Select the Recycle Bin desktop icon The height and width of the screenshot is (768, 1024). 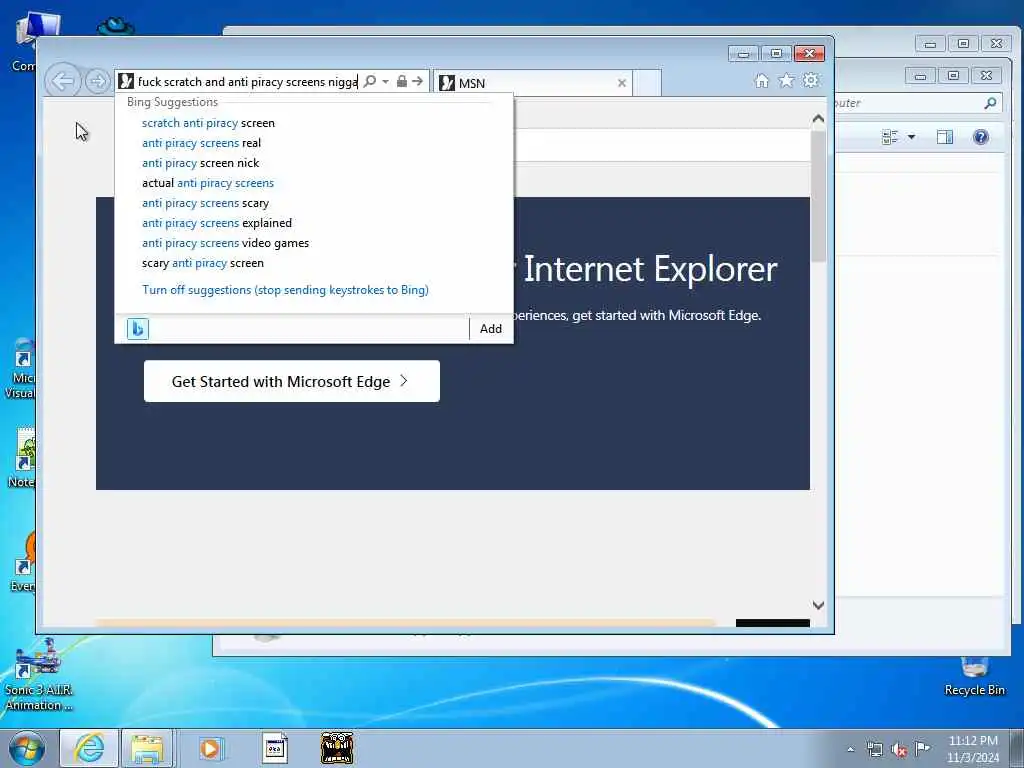pyautogui.click(x=974, y=677)
